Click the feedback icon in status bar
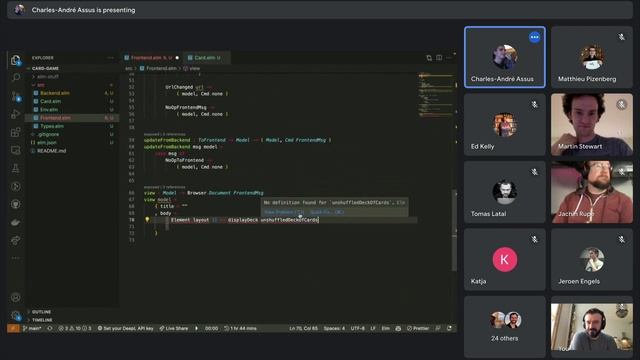Image resolution: width=640 pixels, height=360 pixels. (x=438, y=328)
